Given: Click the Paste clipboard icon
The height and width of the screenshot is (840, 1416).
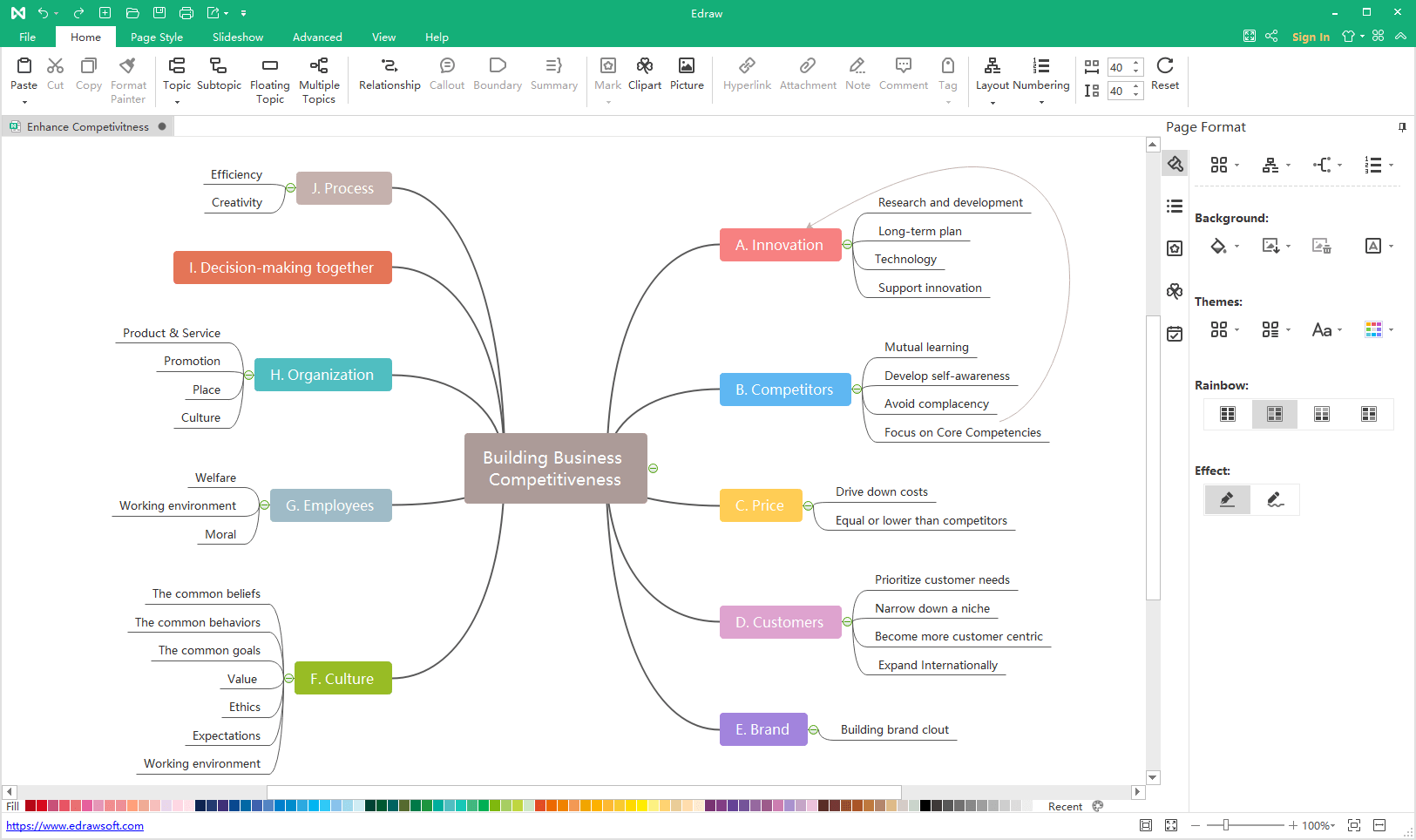Looking at the screenshot, I should [x=24, y=66].
